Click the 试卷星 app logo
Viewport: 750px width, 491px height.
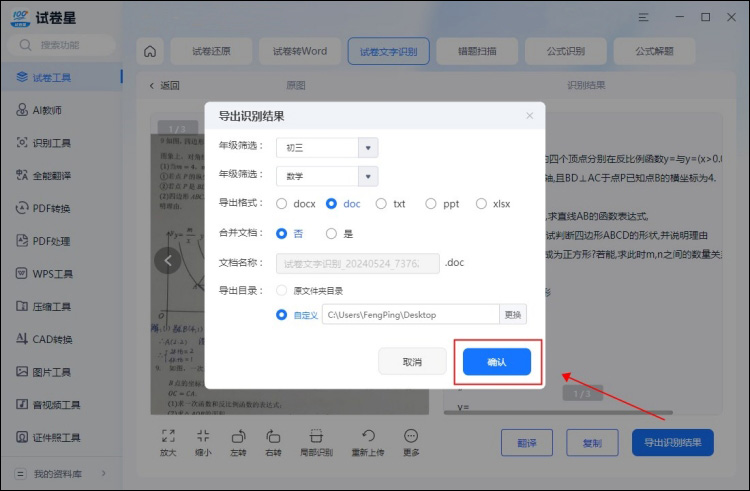coord(20,18)
